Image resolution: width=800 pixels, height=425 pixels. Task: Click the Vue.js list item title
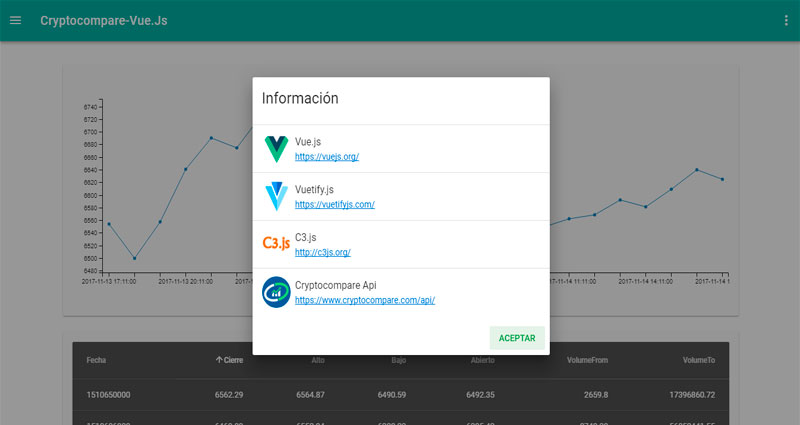(x=308, y=142)
